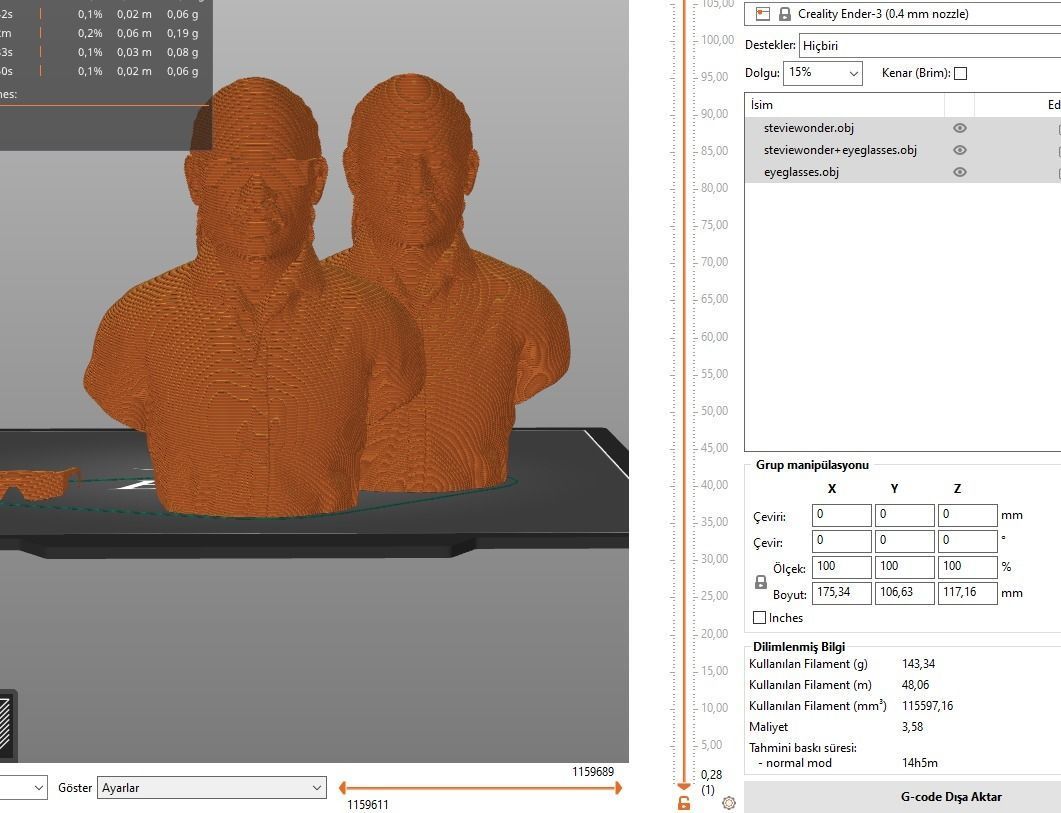
Task: Click the printer preset flag icon
Action: pos(763,14)
